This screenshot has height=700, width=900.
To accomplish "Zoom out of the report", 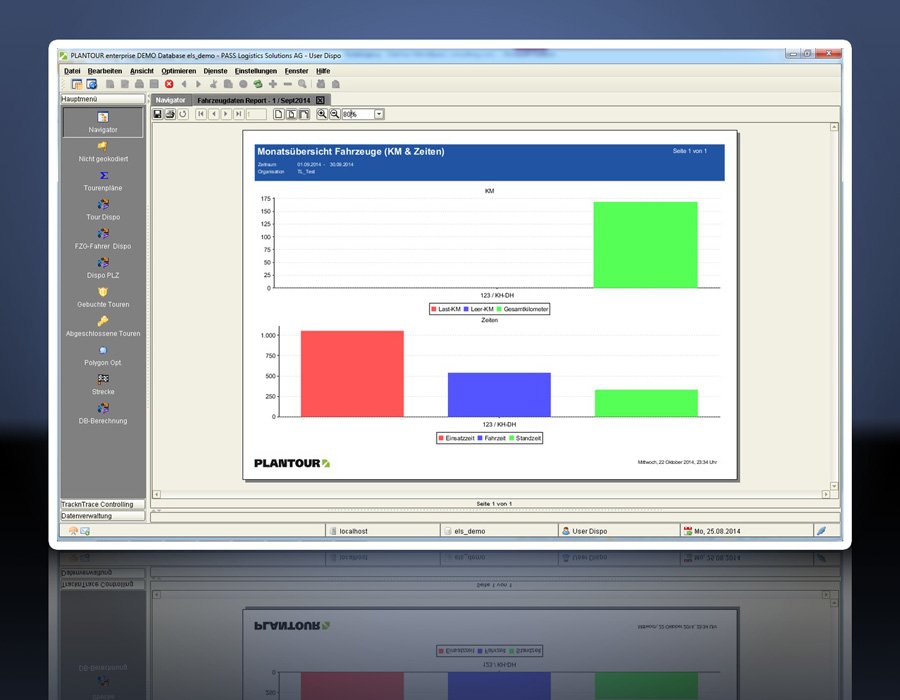I will click(x=335, y=114).
